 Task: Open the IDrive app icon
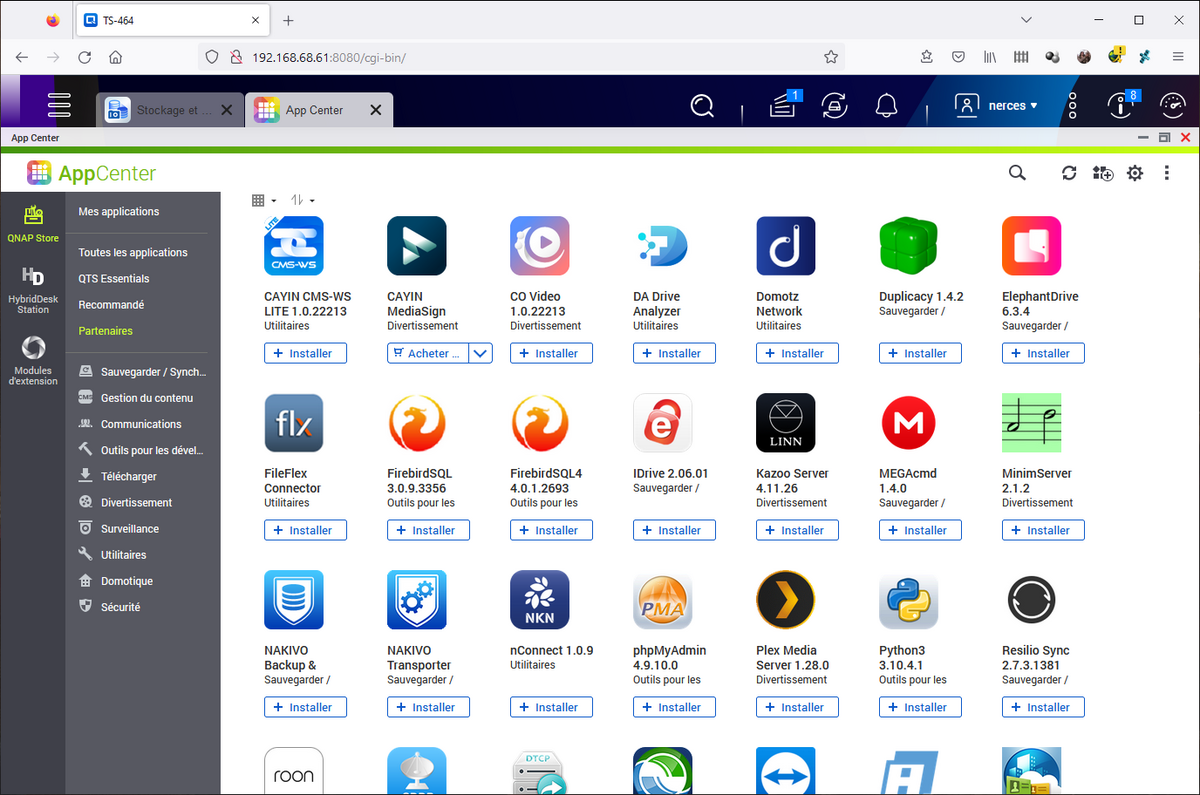tap(663, 423)
